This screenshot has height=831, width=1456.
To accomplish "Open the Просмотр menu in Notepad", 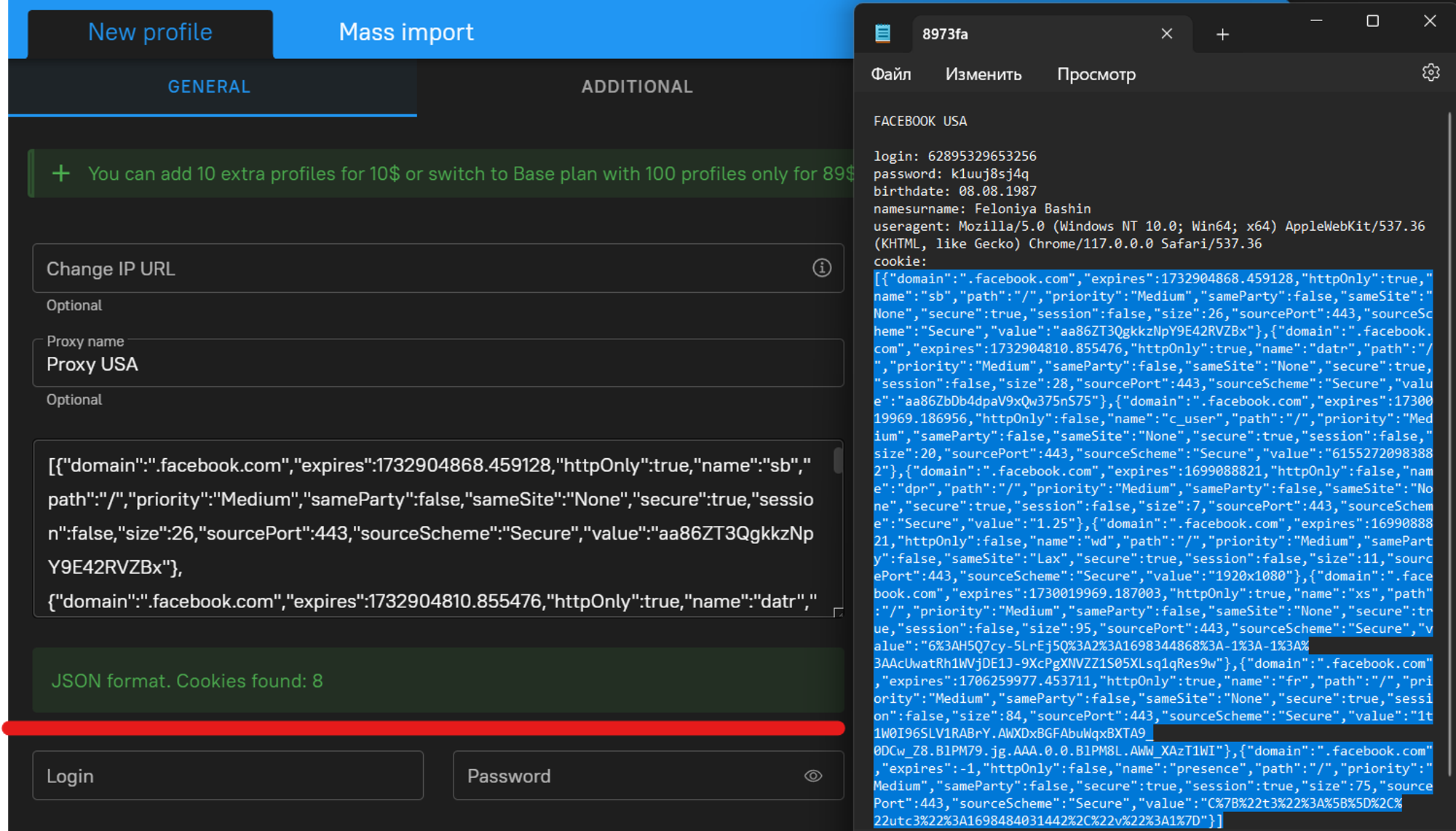I will coord(1096,74).
